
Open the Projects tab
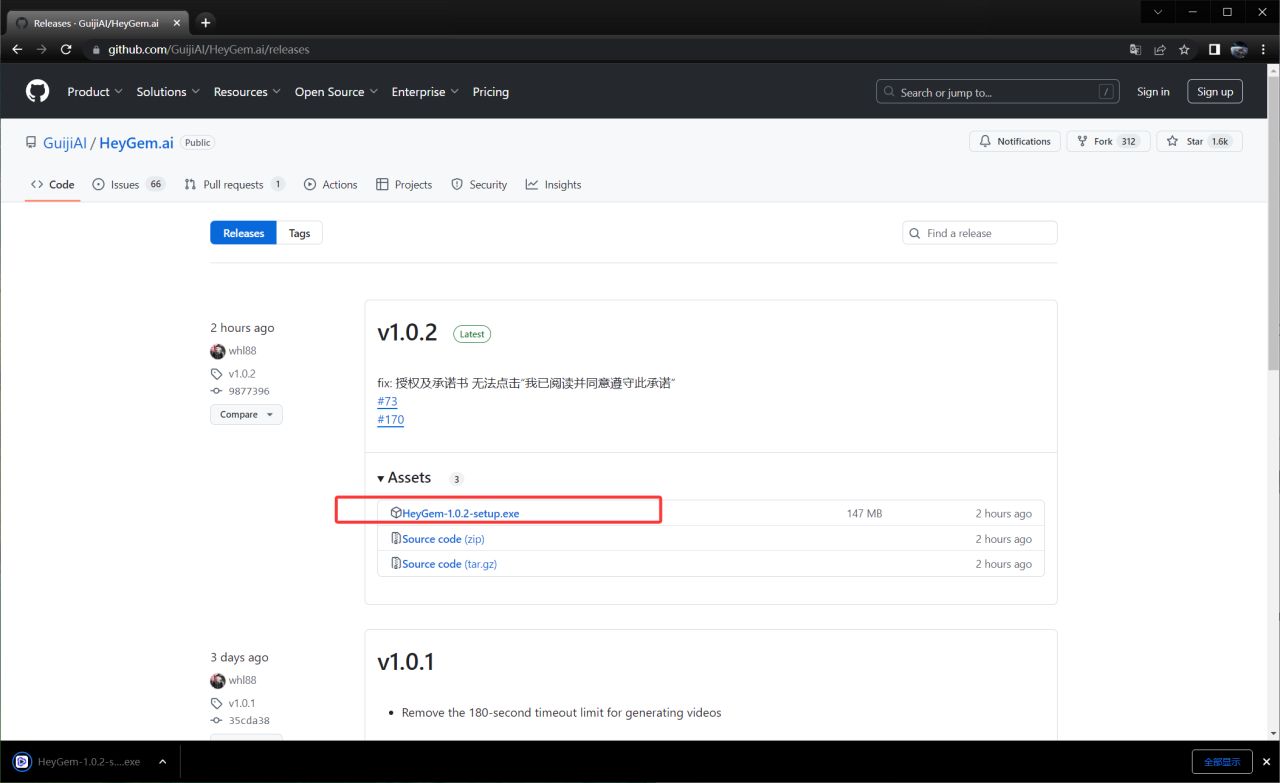tap(404, 185)
